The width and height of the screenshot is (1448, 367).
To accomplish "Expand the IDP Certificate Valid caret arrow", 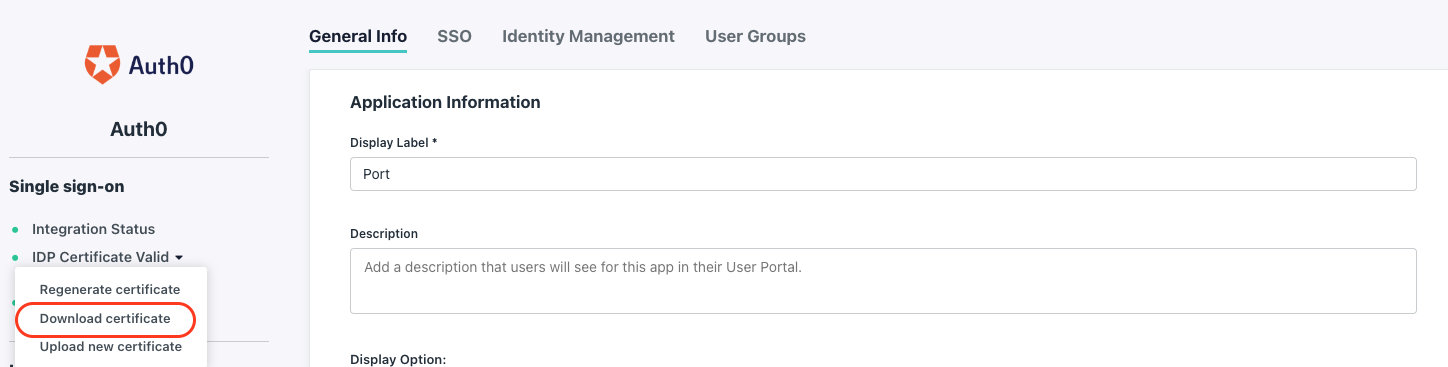I will 178,258.
